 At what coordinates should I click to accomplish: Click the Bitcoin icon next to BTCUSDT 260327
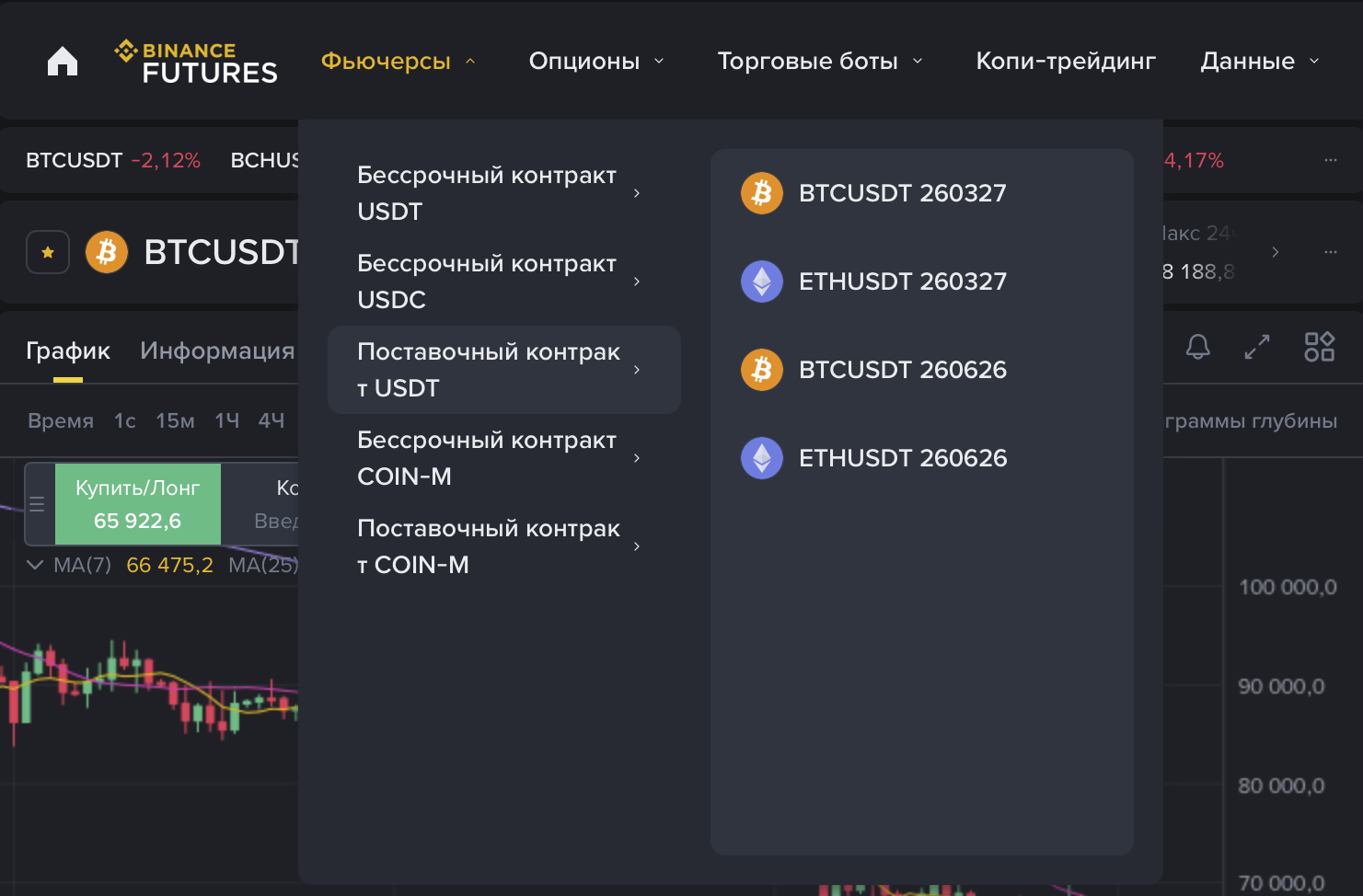point(761,193)
